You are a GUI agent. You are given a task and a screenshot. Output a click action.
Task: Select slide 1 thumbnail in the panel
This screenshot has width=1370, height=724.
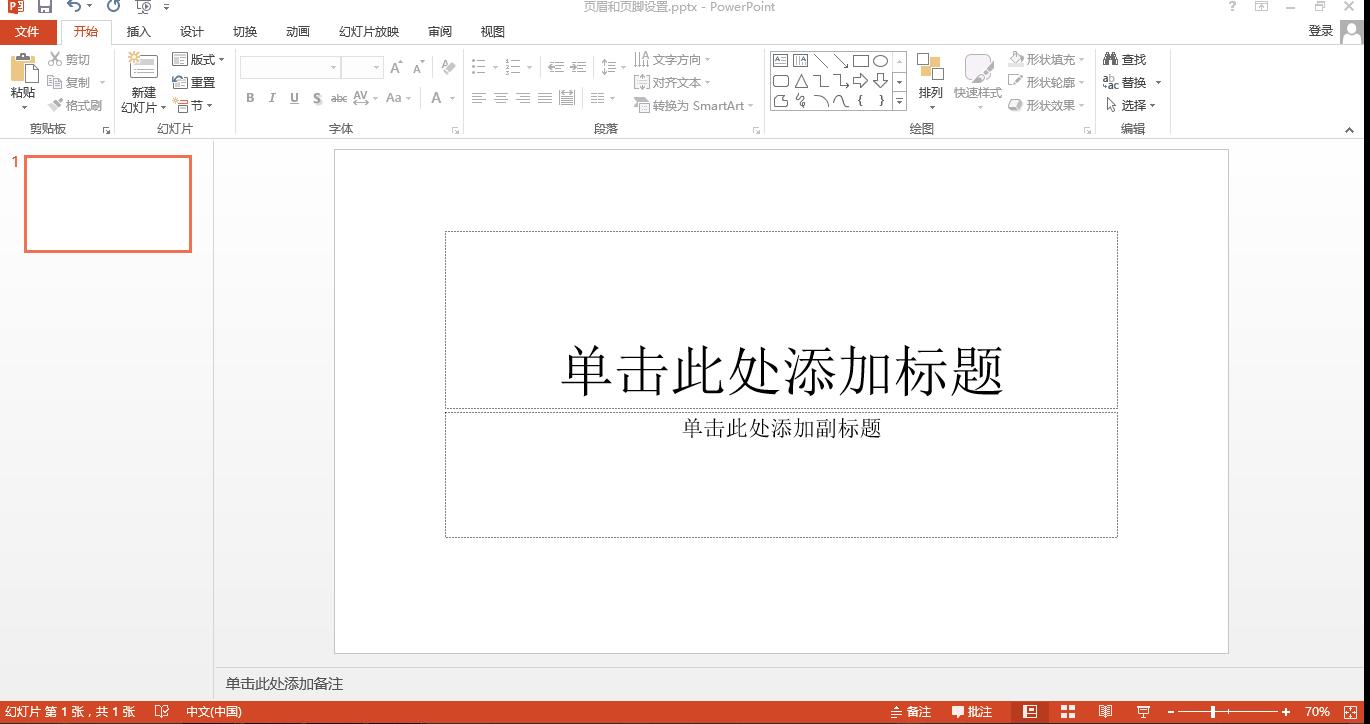[x=108, y=204]
